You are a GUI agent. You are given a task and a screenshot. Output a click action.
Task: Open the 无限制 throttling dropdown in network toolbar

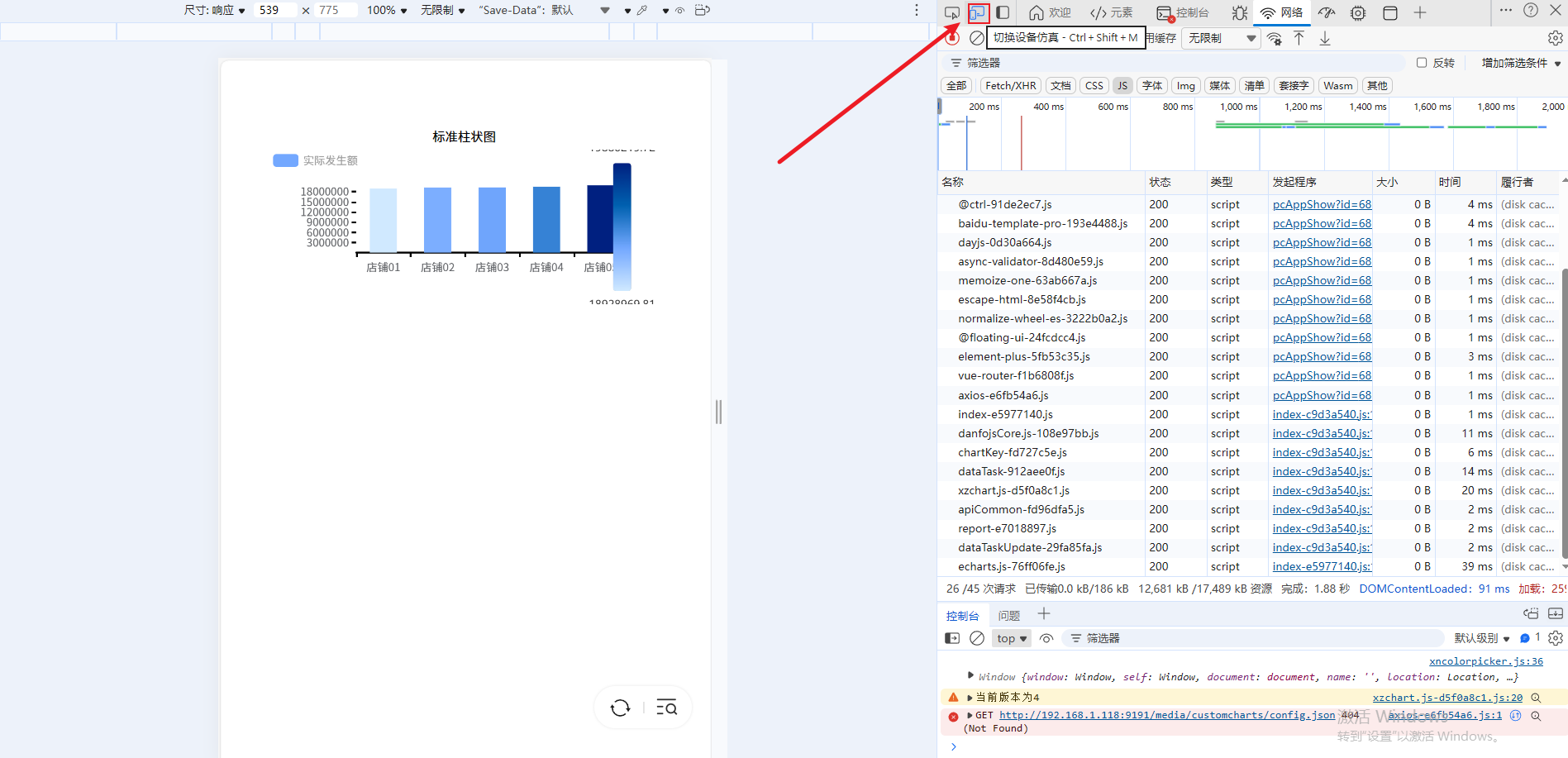click(x=1222, y=38)
